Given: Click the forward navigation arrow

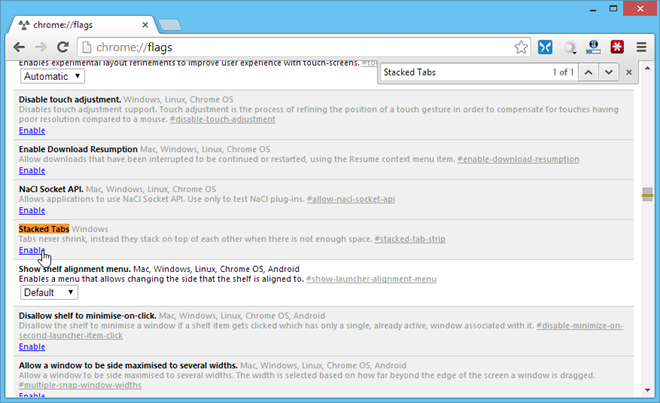Looking at the screenshot, I should [x=39, y=47].
